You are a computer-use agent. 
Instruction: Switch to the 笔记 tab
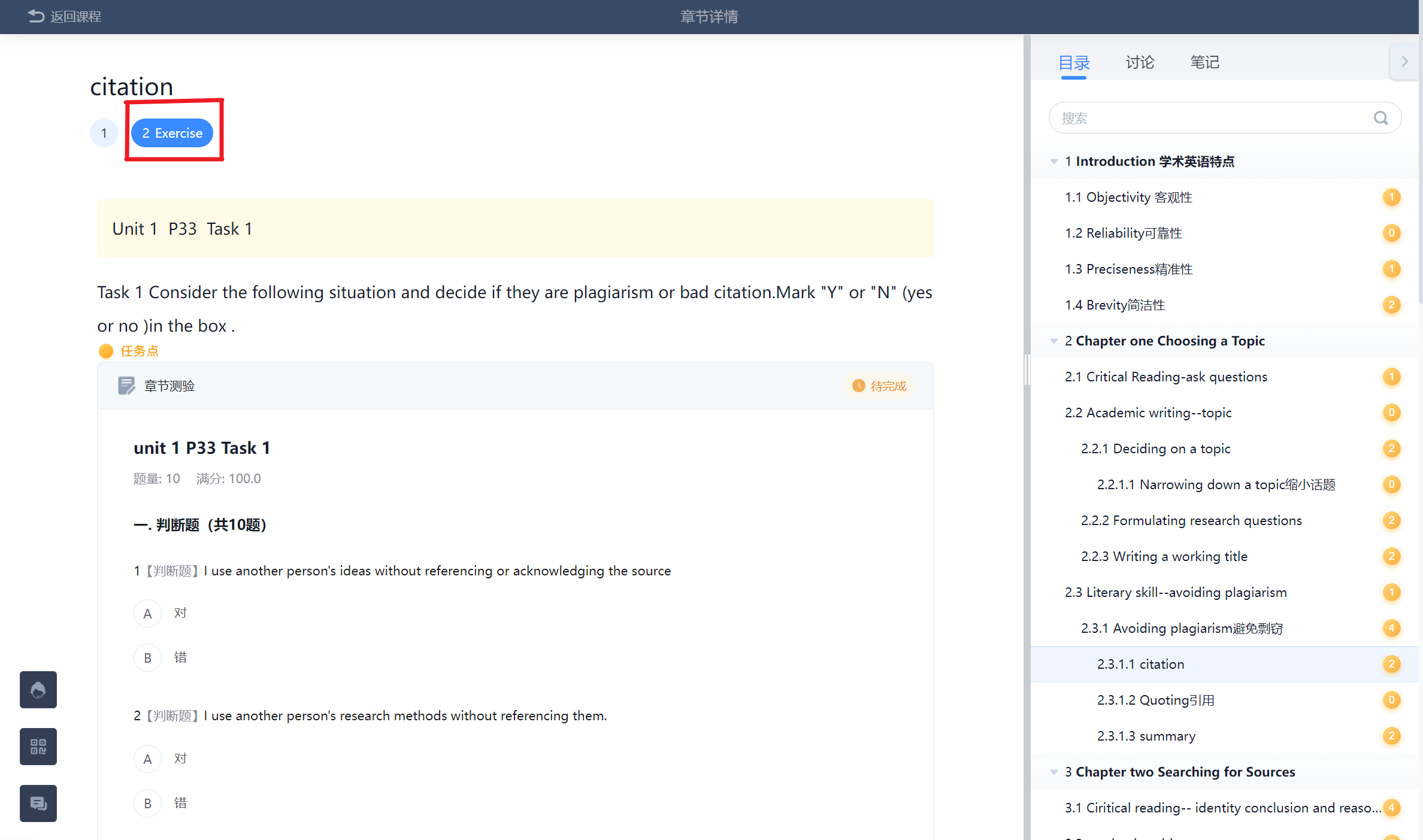click(x=1204, y=62)
